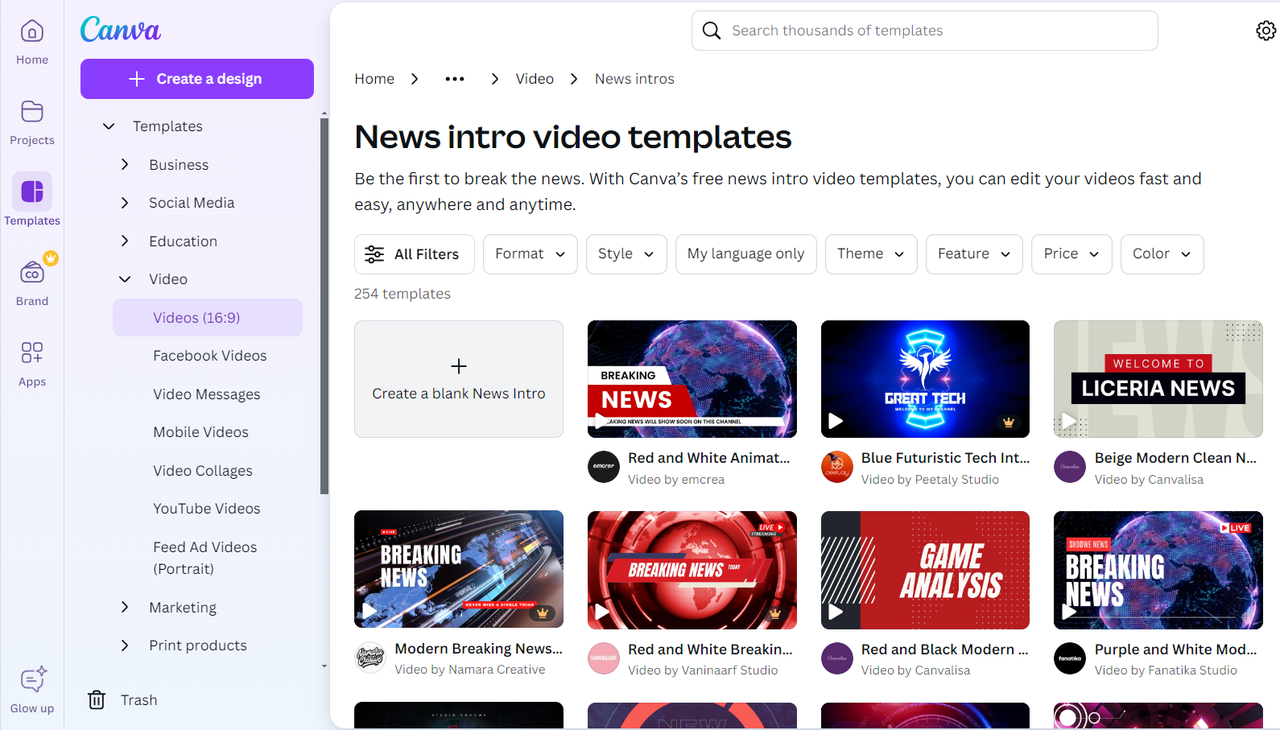Collapse the Video templates category
This screenshot has width=1280, height=730.
point(124,279)
